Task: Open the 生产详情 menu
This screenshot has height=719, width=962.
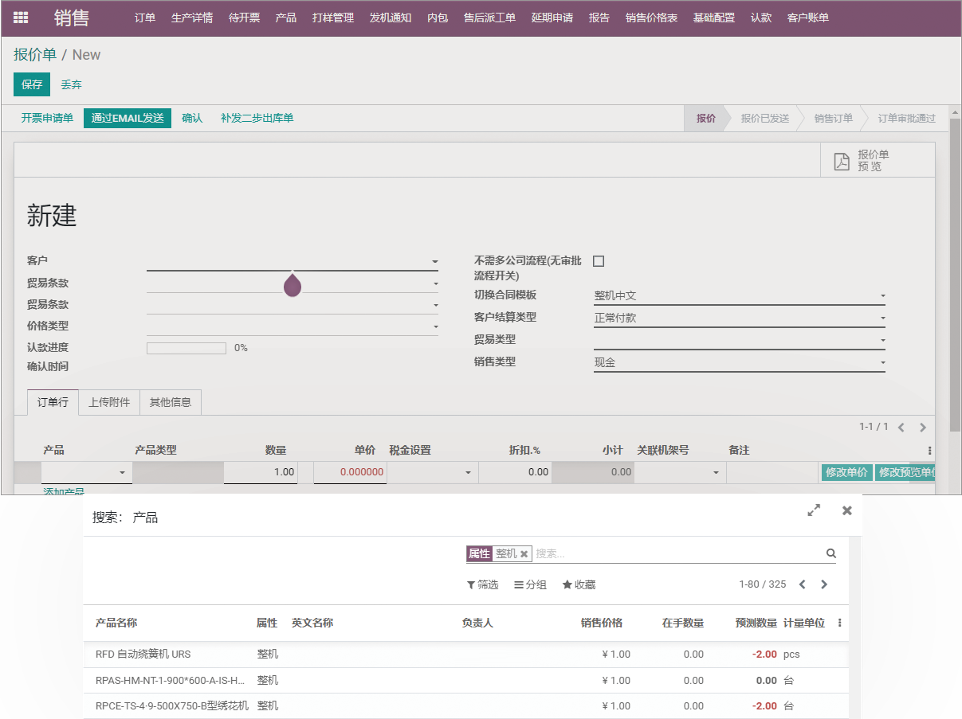Action: pos(192,18)
